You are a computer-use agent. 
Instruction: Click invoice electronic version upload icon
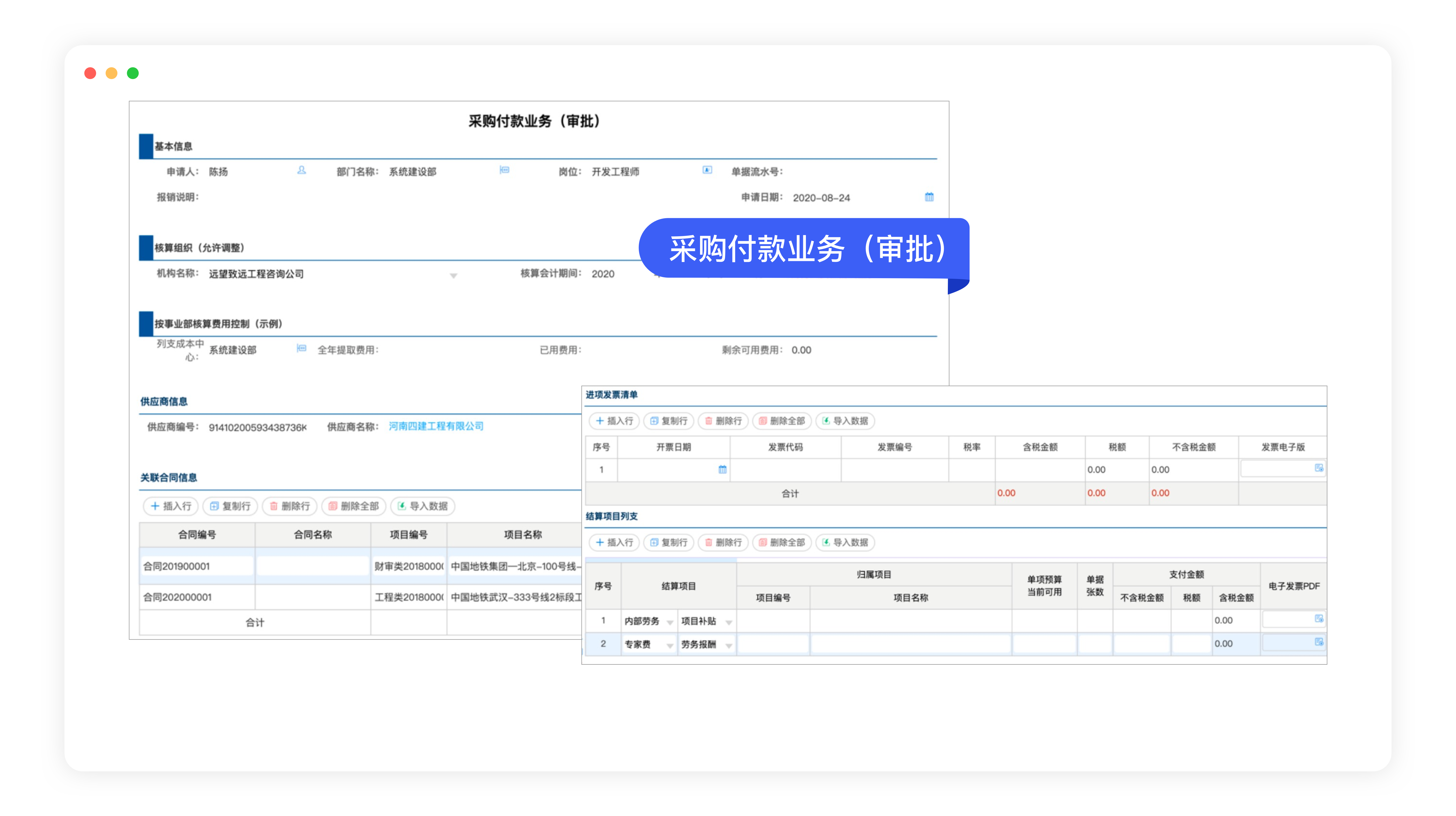[x=1319, y=468]
